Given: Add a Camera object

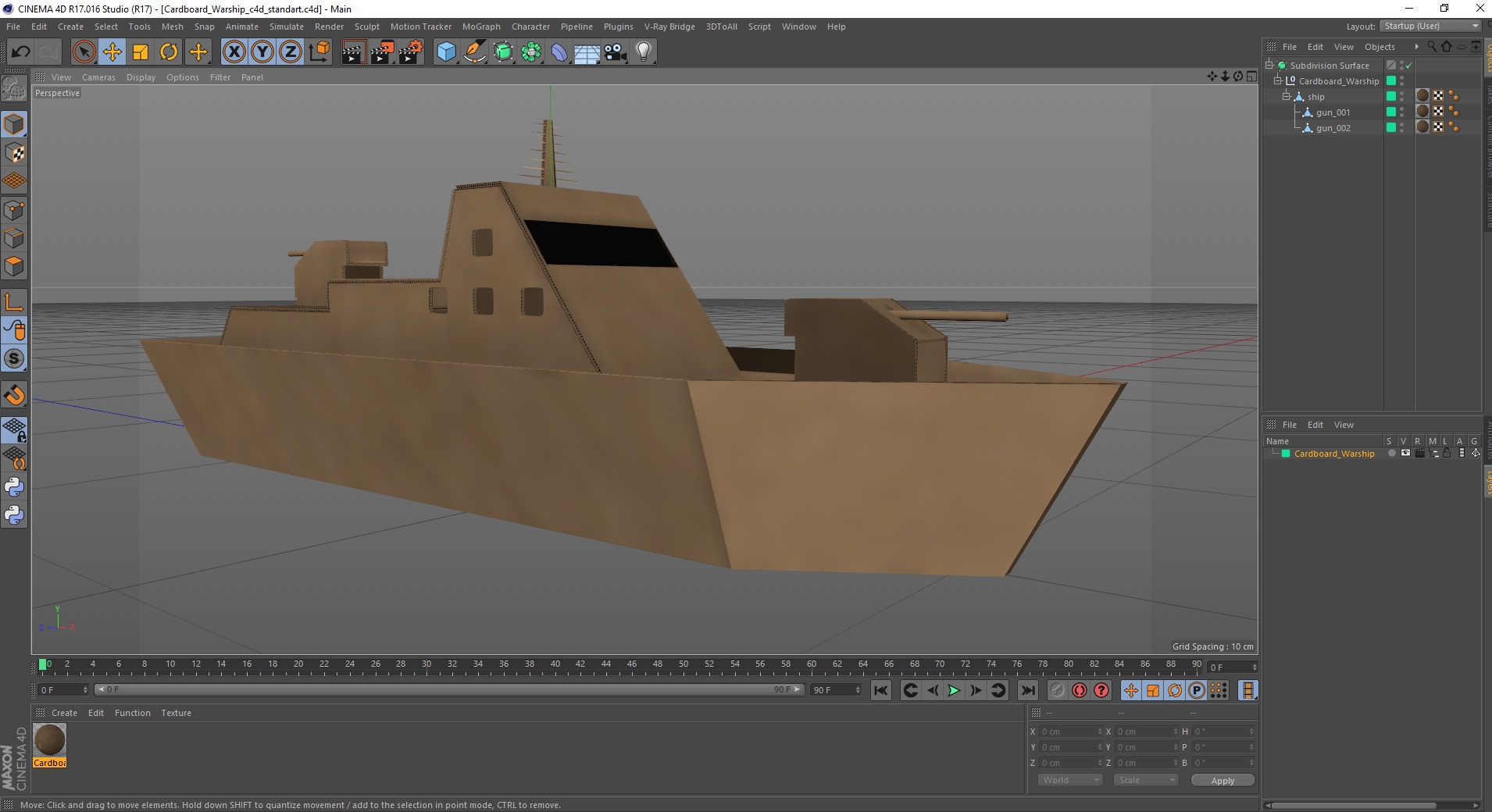Looking at the screenshot, I should [x=615, y=52].
